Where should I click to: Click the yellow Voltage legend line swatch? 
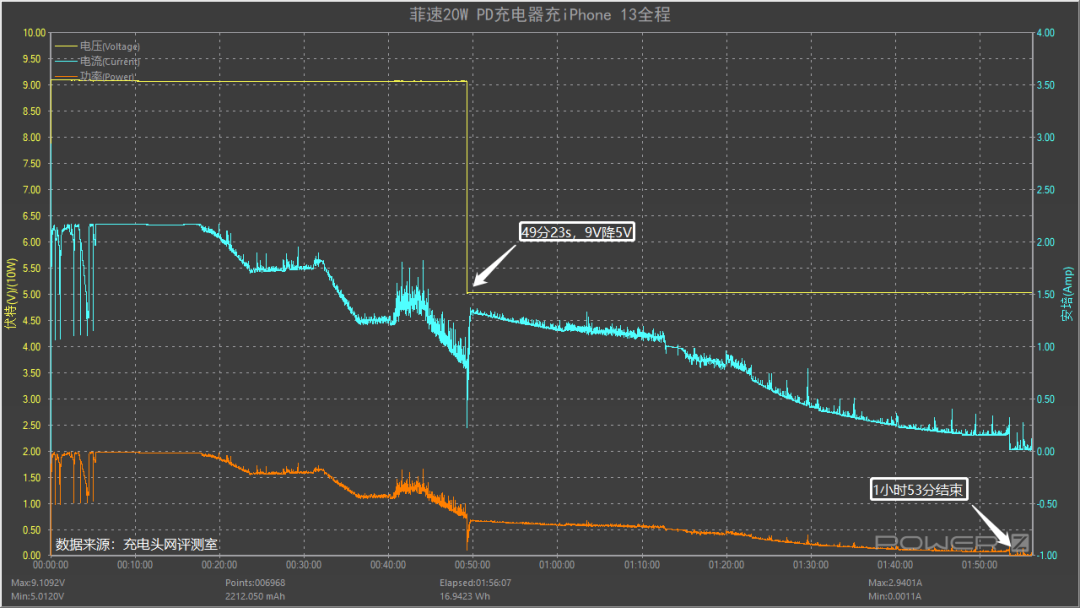(65, 46)
